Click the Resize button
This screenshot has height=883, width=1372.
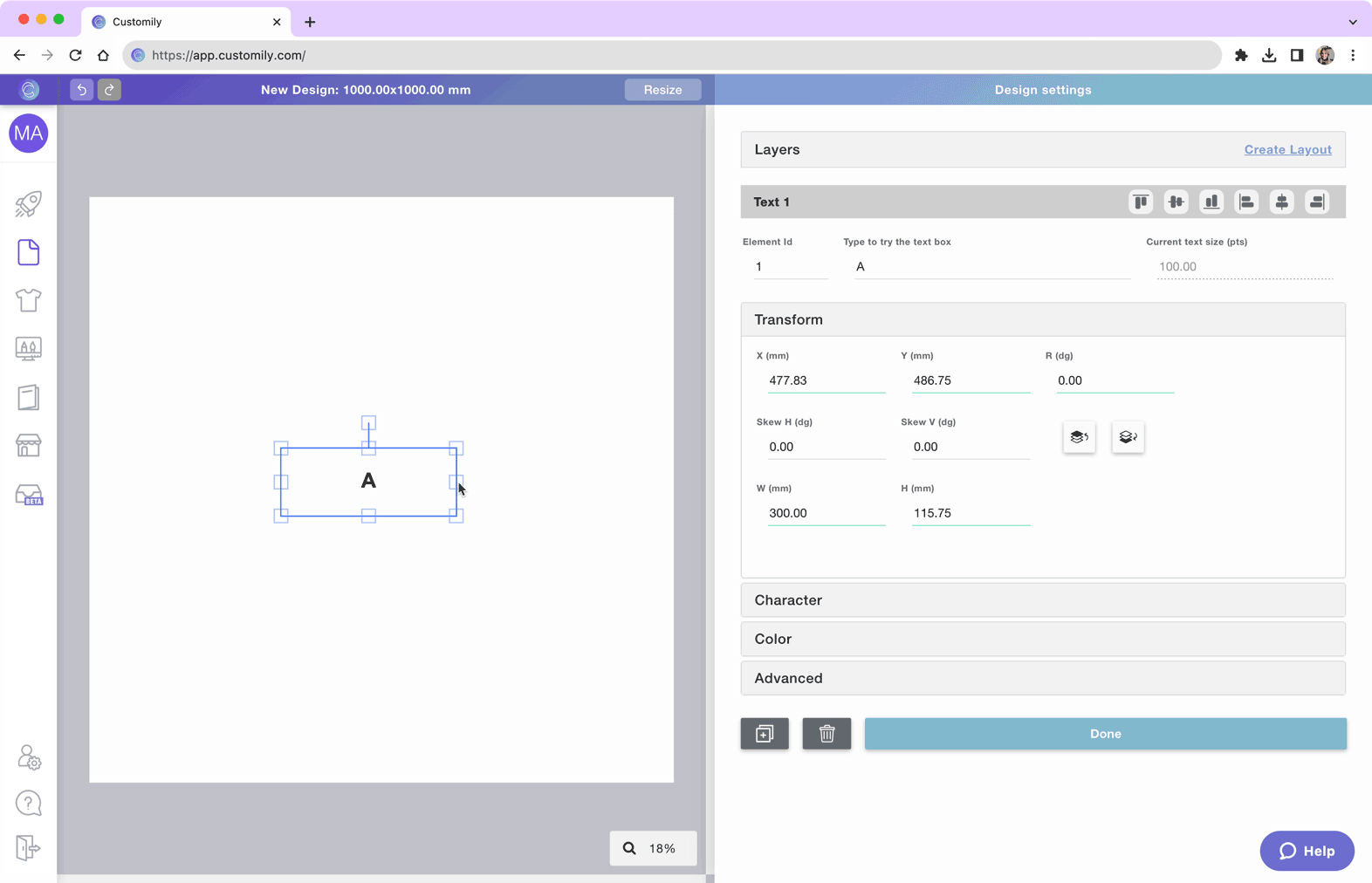point(662,90)
